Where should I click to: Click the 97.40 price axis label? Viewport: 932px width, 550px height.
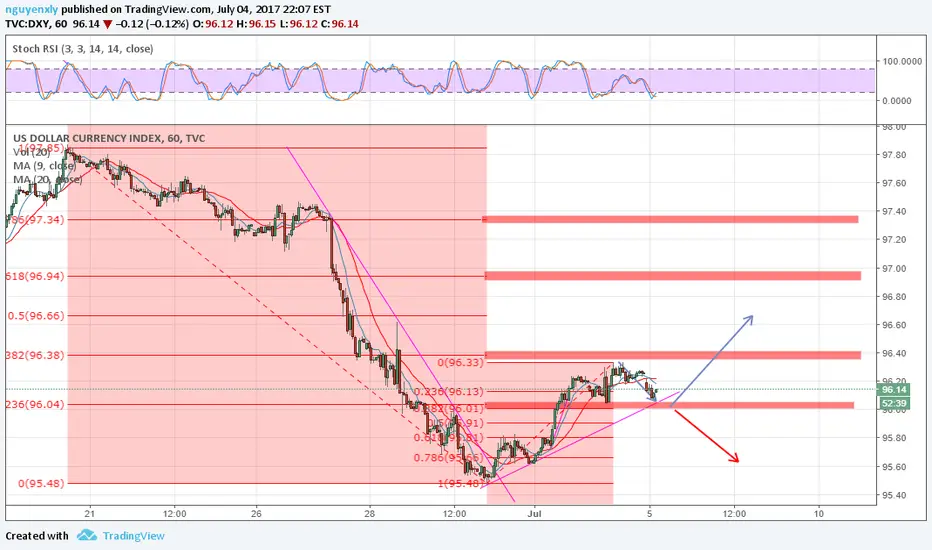click(894, 212)
